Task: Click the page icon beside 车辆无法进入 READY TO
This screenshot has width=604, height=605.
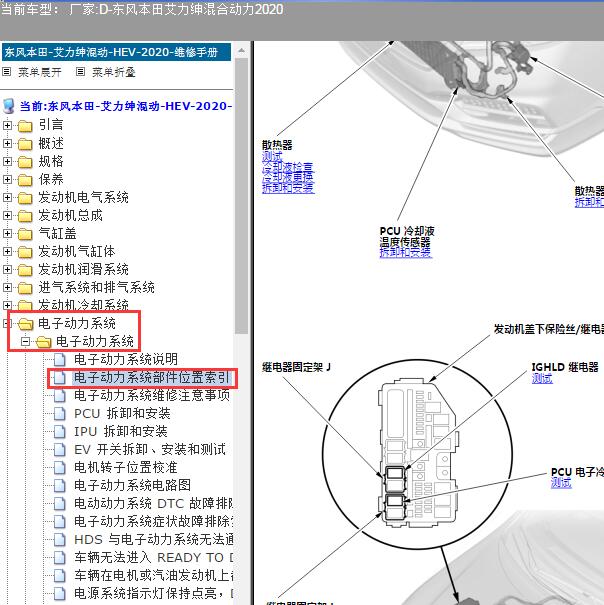Action: [x=59, y=558]
